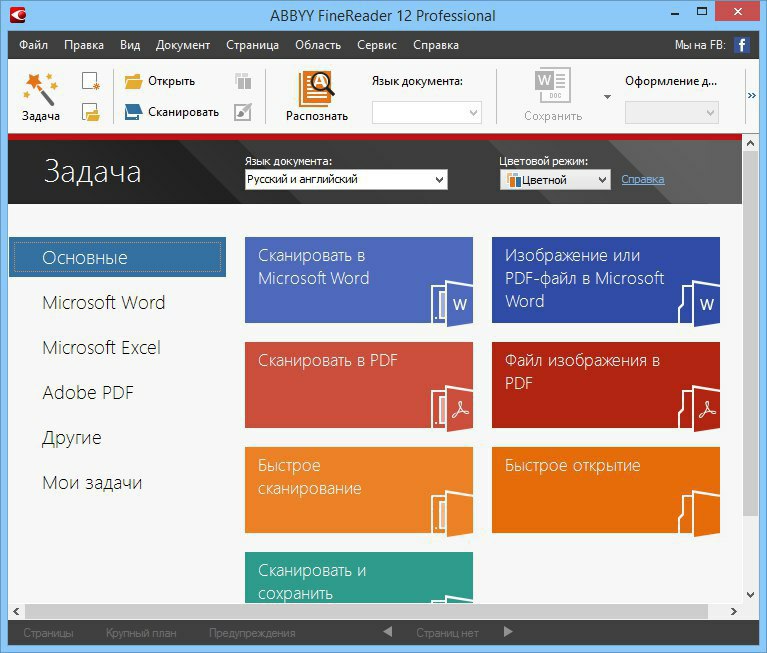Open the Сервис menu
The image size is (767, 653).
click(x=377, y=45)
